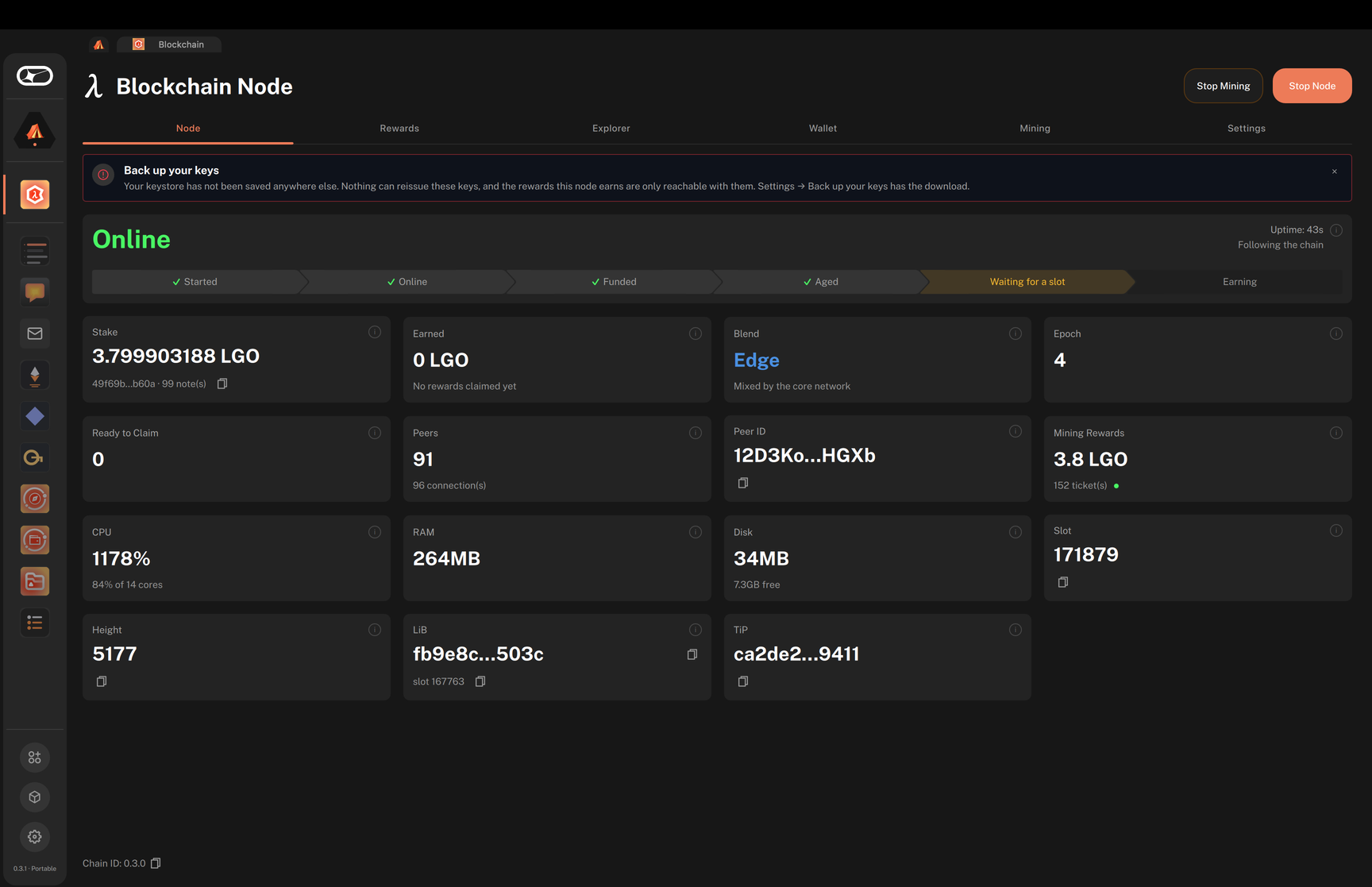
Task: Click the Stop Node button
Action: pyautogui.click(x=1312, y=86)
